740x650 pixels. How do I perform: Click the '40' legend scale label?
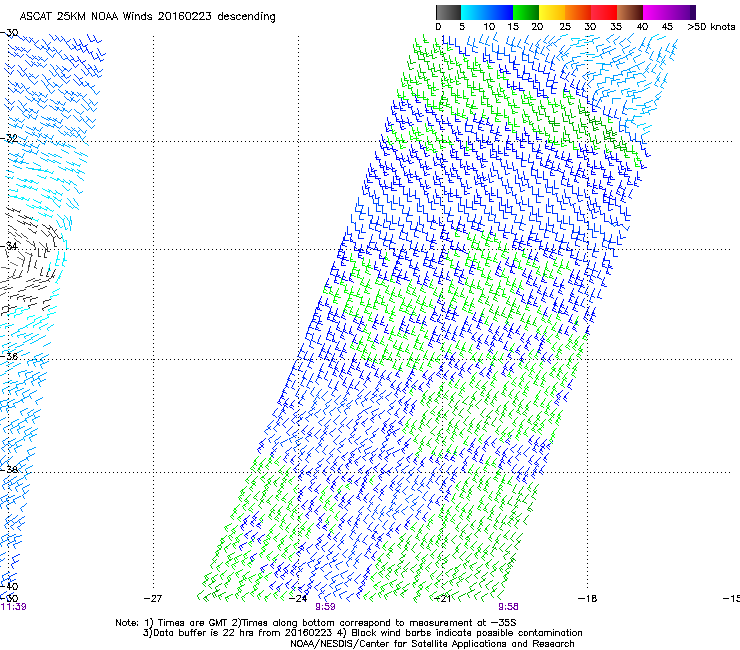642,27
